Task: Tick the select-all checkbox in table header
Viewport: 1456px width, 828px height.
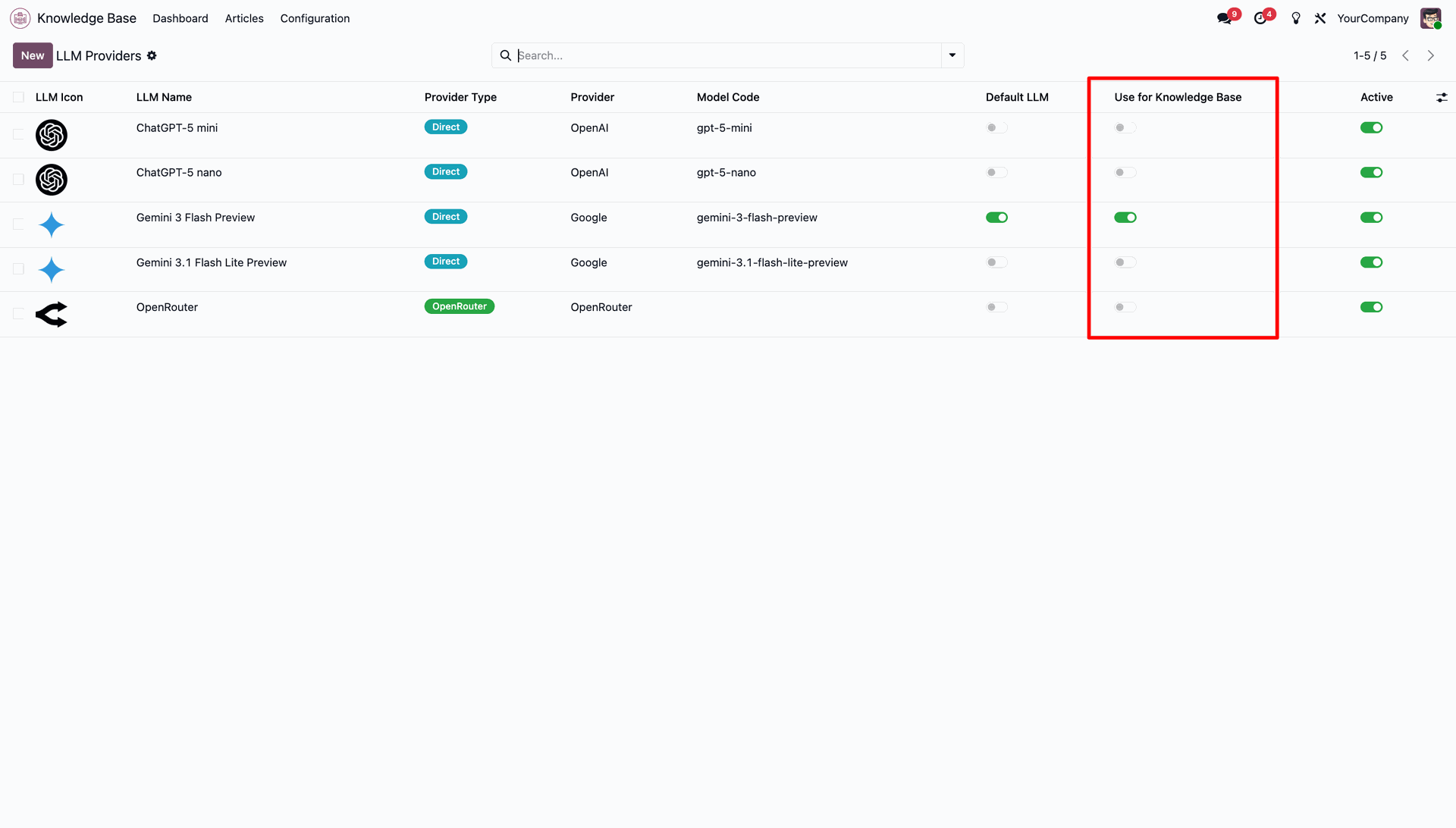Action: coord(18,97)
